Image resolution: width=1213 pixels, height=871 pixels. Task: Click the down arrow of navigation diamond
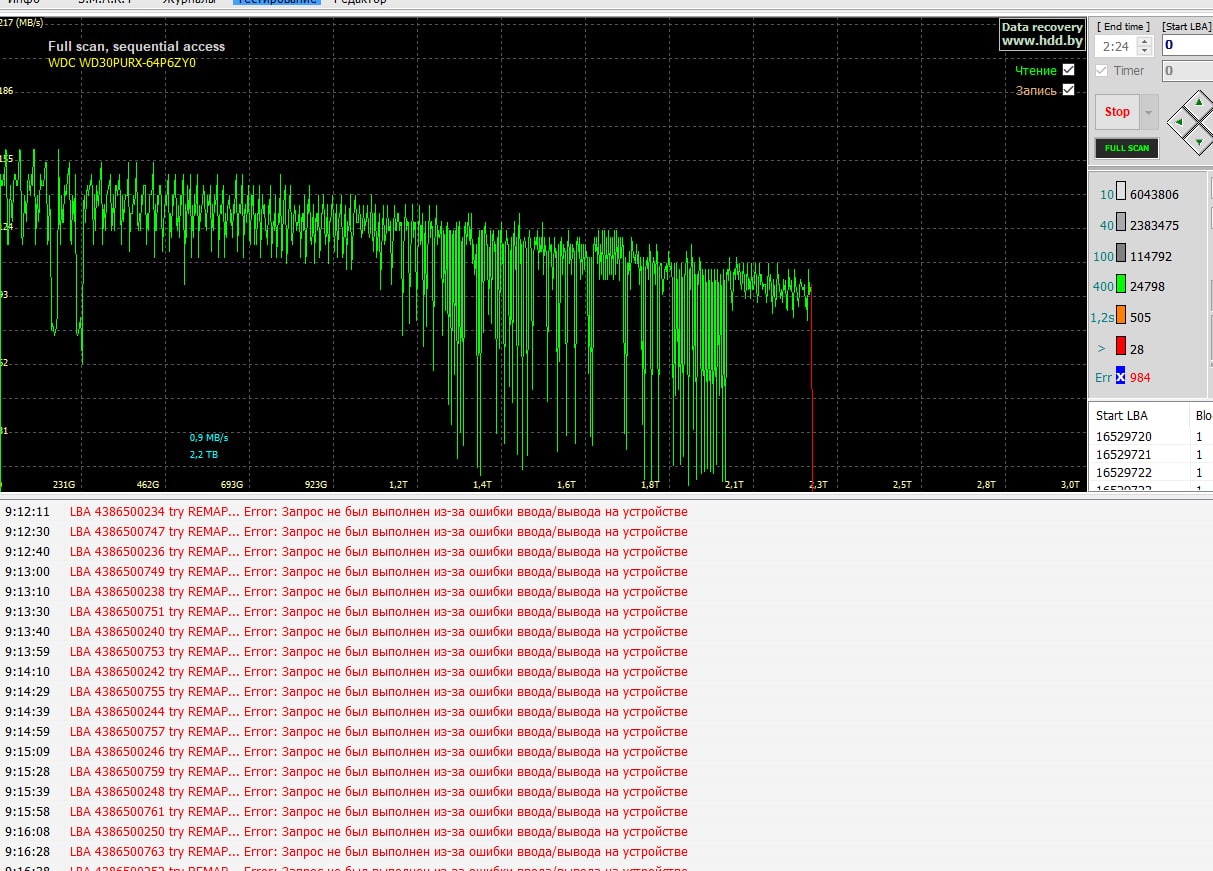(1199, 142)
